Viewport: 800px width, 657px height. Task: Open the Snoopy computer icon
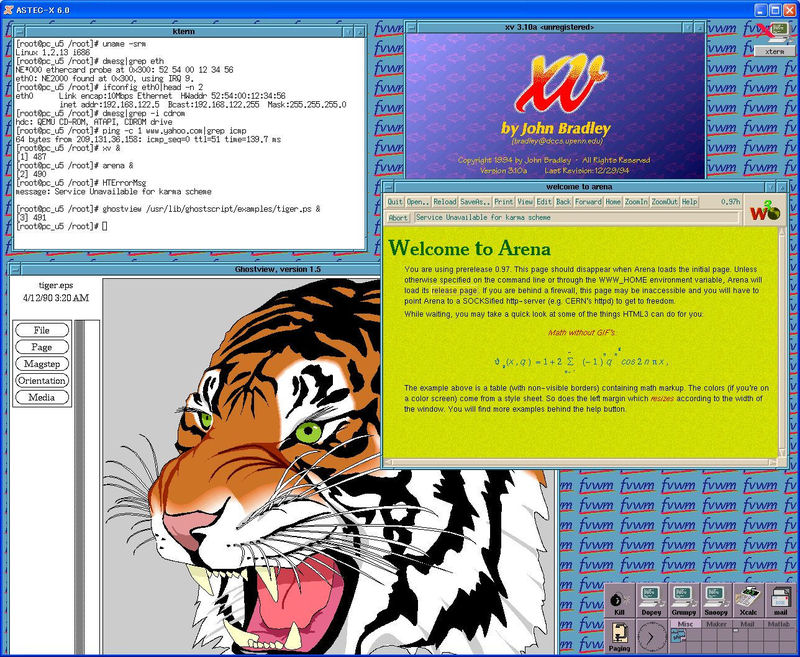click(x=715, y=601)
